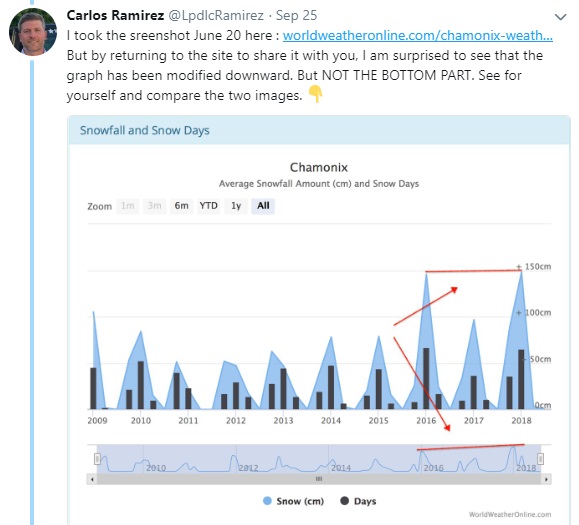Image resolution: width=579 pixels, height=525 pixels.
Task: Click the disabled 3m zoom button
Action: click(x=154, y=206)
